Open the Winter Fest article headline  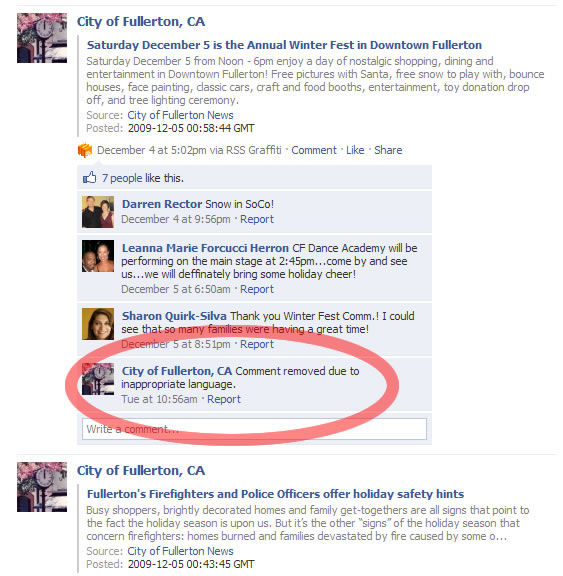[x=284, y=45]
